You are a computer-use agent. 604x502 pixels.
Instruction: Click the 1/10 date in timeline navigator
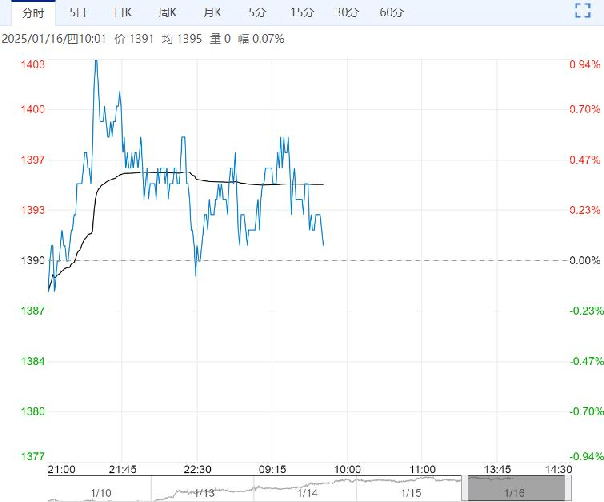101,493
